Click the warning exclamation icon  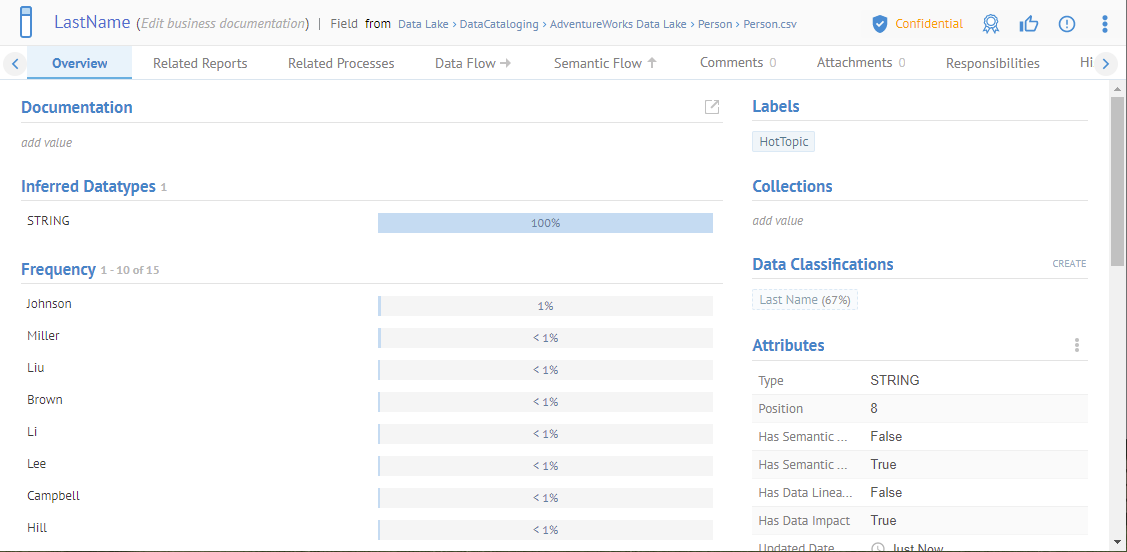(1067, 24)
